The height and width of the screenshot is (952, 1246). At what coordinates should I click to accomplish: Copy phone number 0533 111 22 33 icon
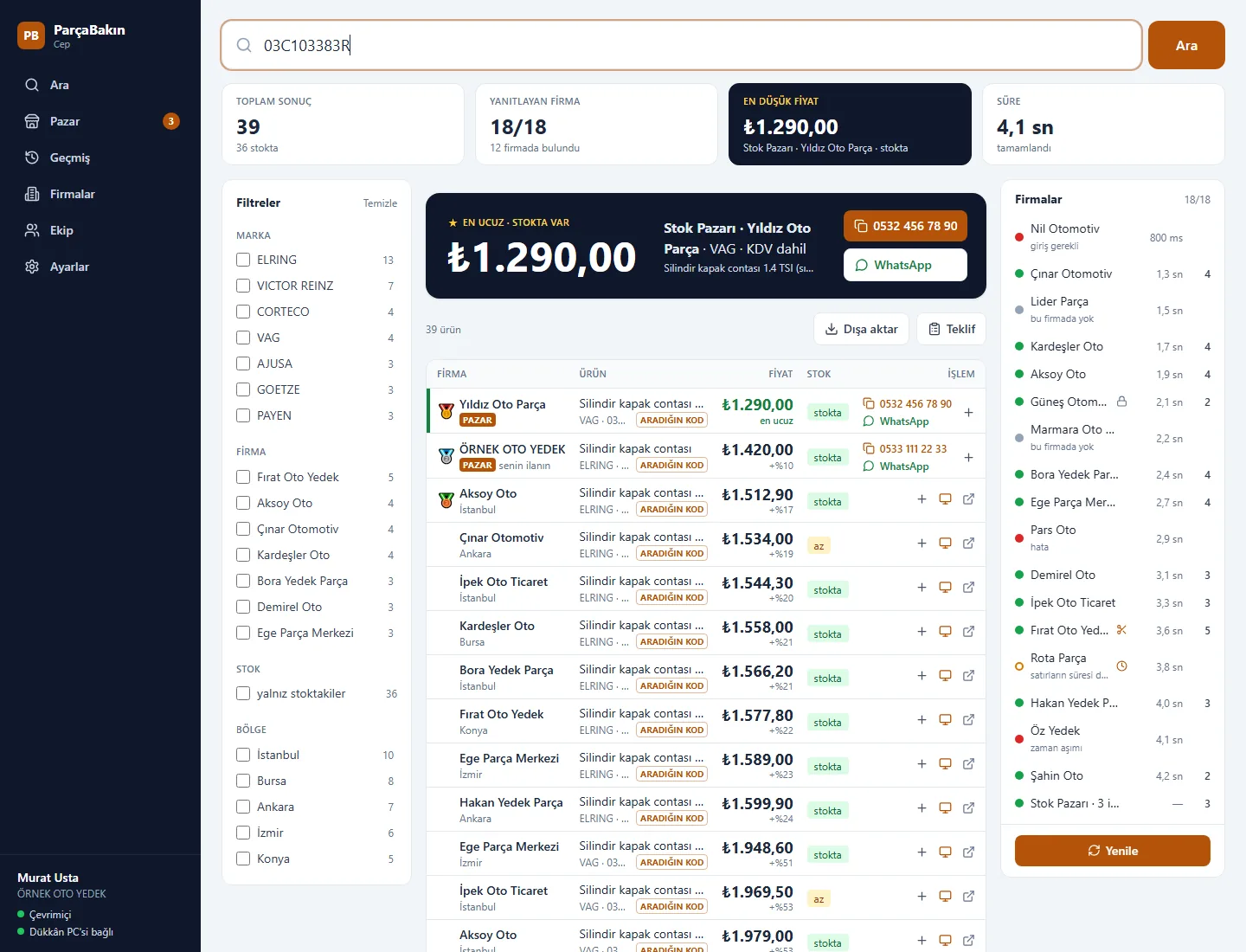[x=869, y=448]
